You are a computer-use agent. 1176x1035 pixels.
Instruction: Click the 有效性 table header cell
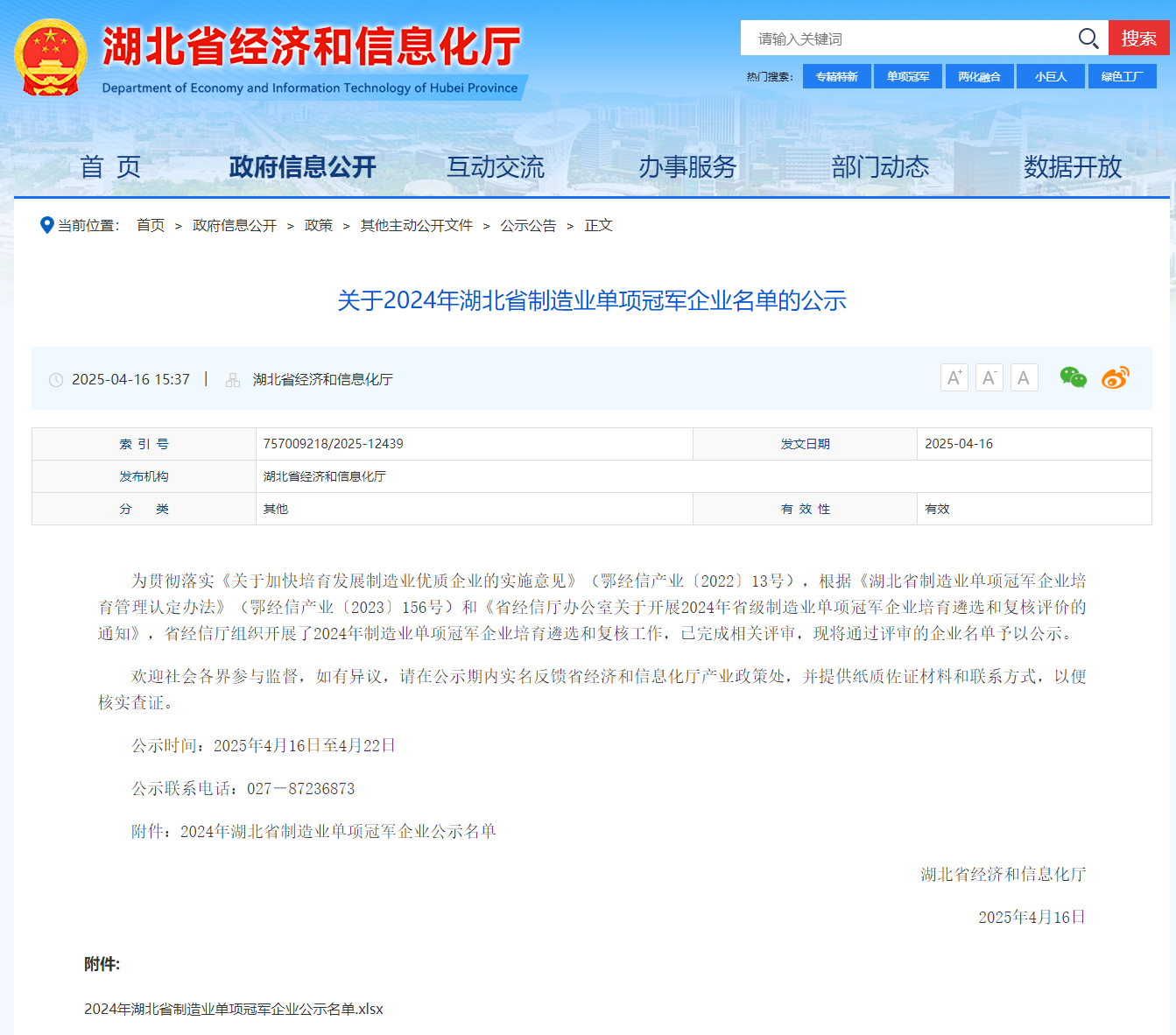click(x=806, y=509)
